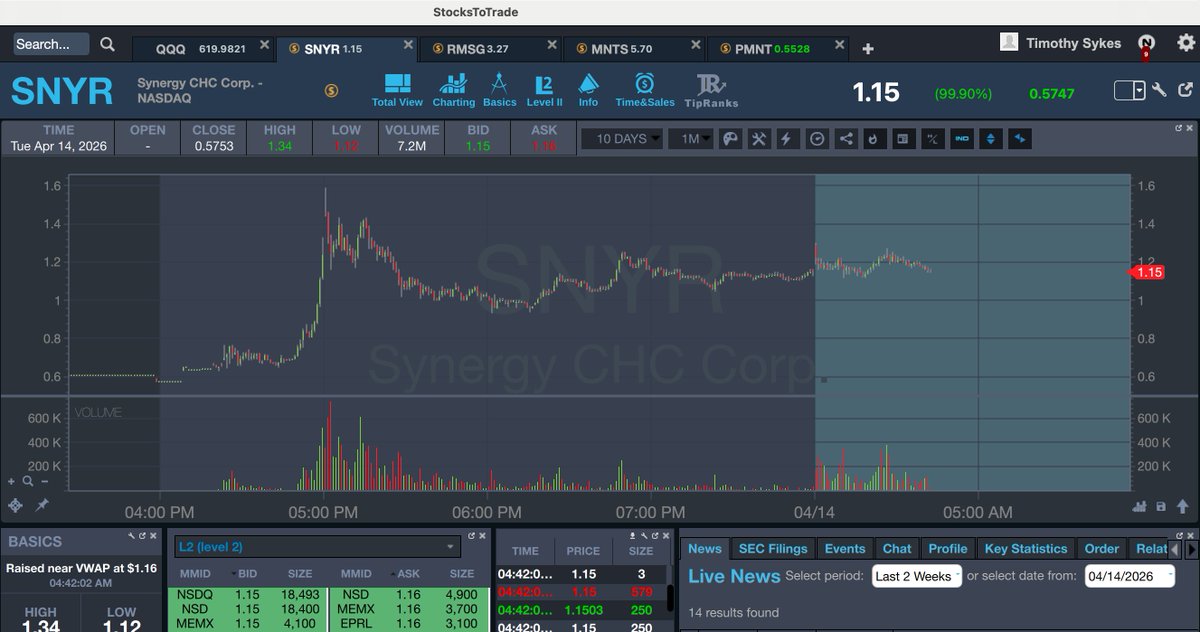Click the search magnifier icon
The height and width of the screenshot is (632, 1200).
coord(107,44)
